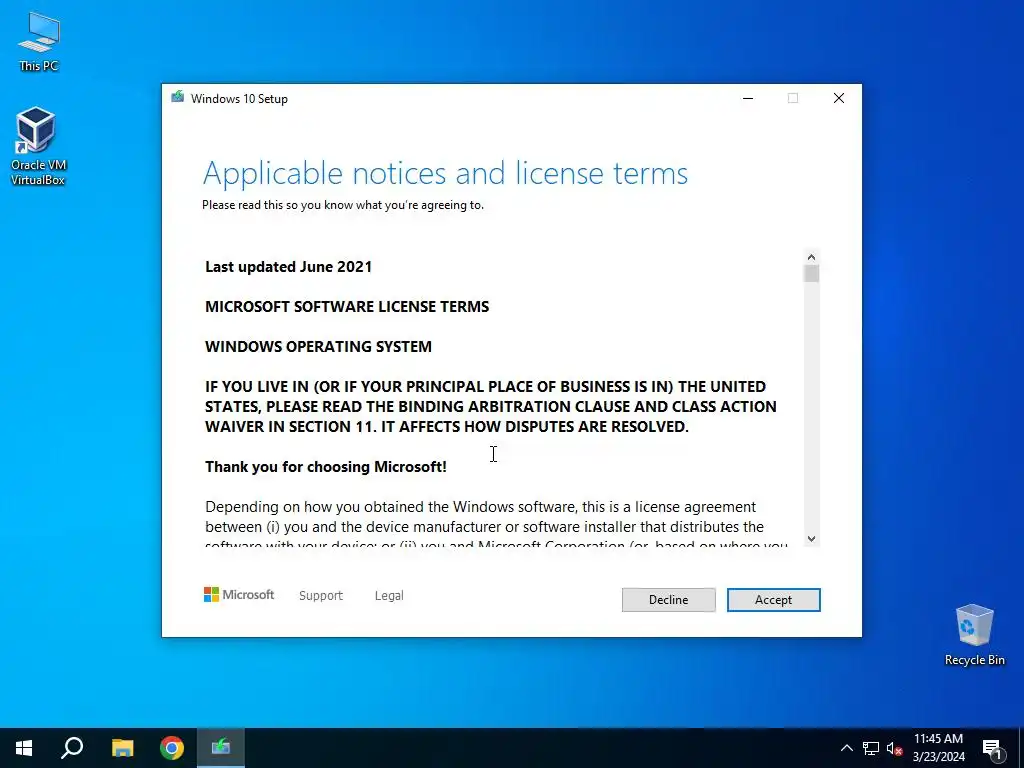The image size is (1024, 768).
Task: Open the Legal link
Action: click(x=389, y=596)
